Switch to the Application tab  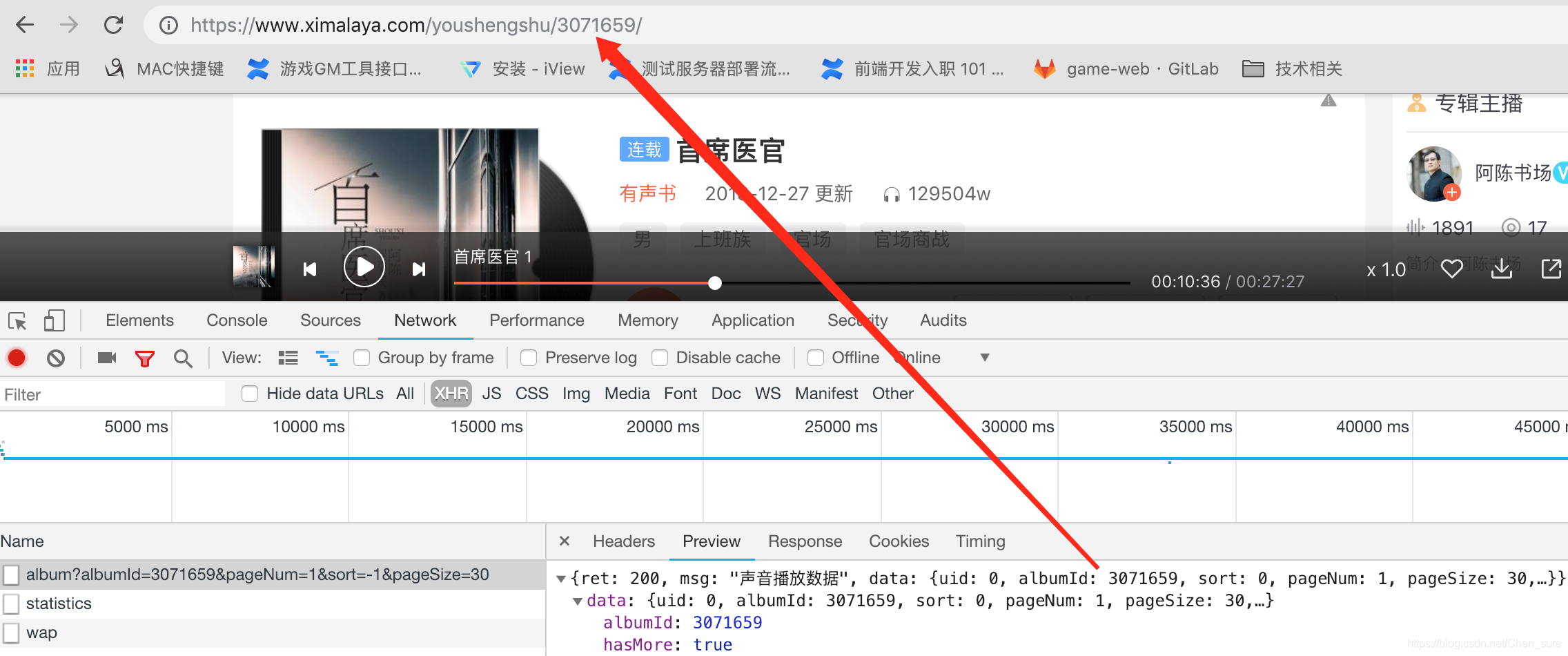753,320
